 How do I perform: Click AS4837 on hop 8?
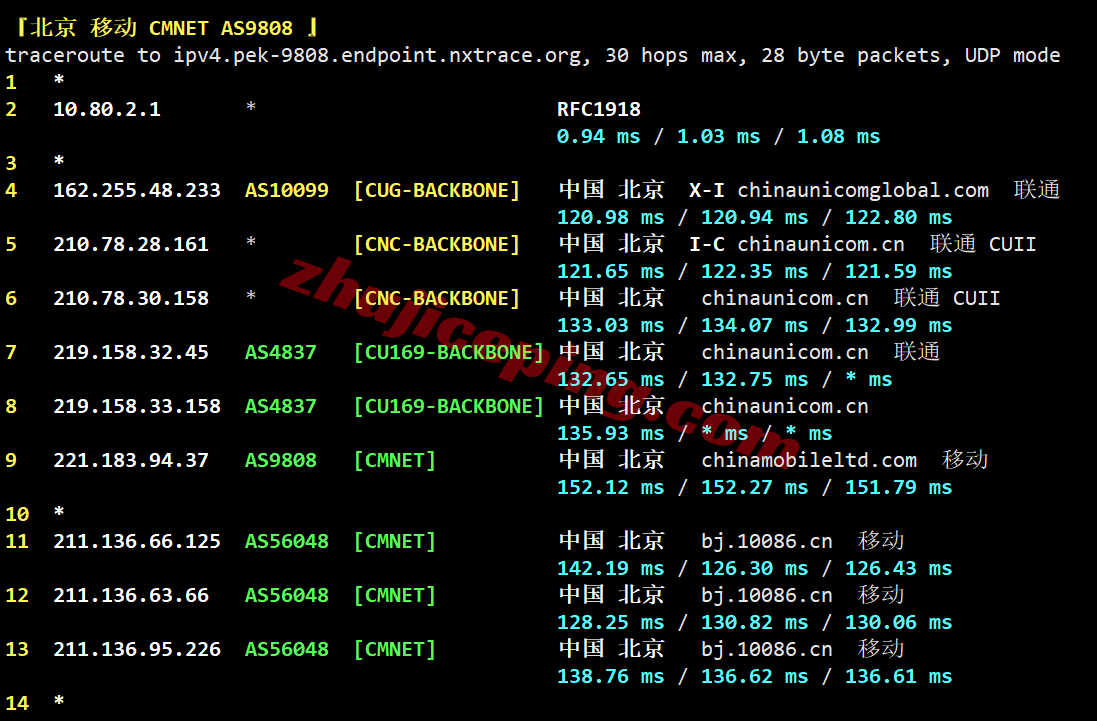tap(281, 406)
